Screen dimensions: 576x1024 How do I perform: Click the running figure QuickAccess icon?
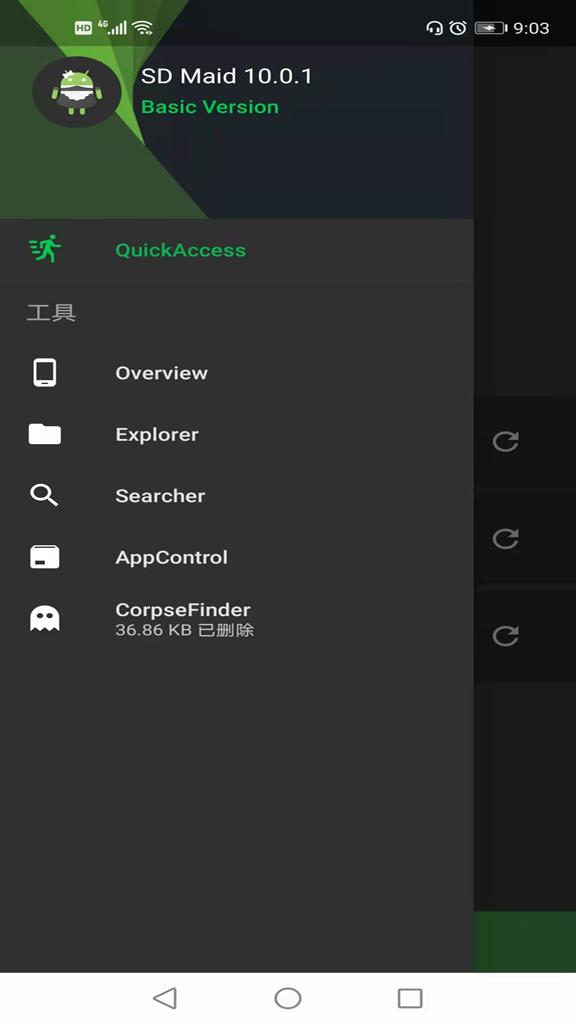pyautogui.click(x=44, y=249)
